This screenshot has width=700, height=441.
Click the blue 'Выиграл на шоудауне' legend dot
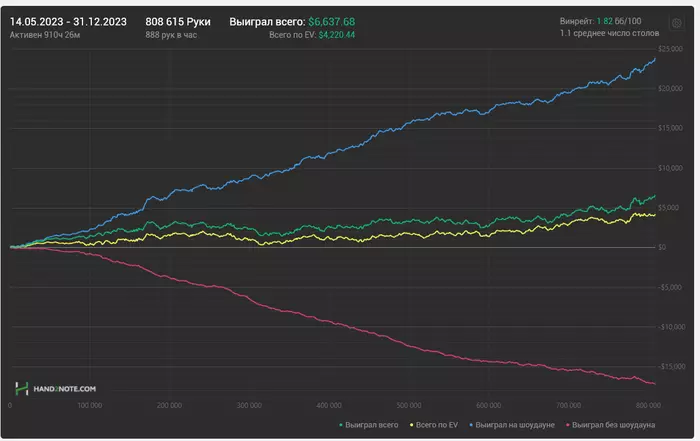pos(472,425)
